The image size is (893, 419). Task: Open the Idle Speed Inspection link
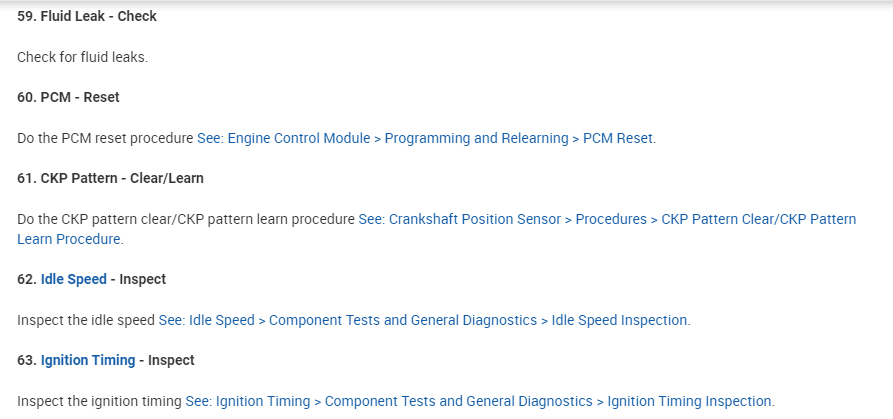click(619, 320)
